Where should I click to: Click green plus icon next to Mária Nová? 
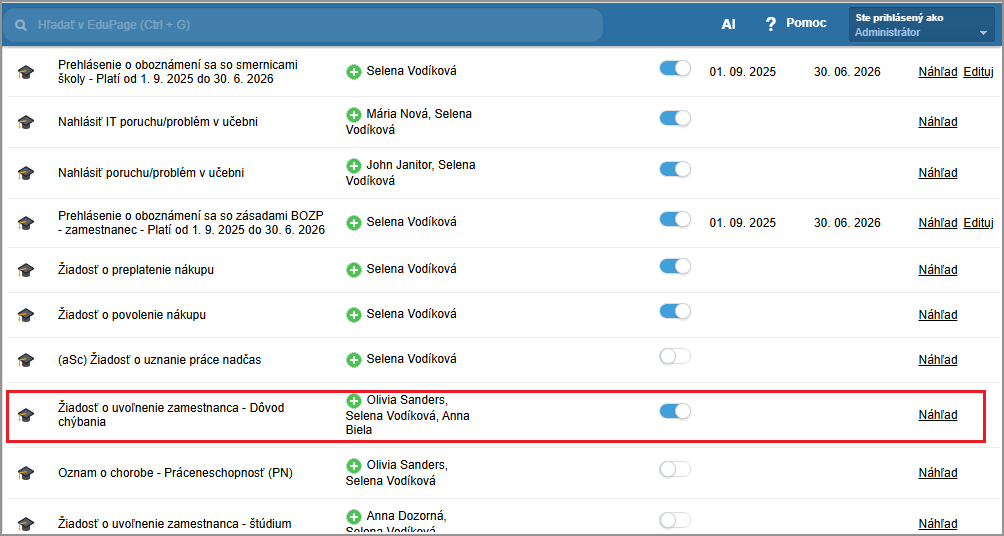coord(354,115)
